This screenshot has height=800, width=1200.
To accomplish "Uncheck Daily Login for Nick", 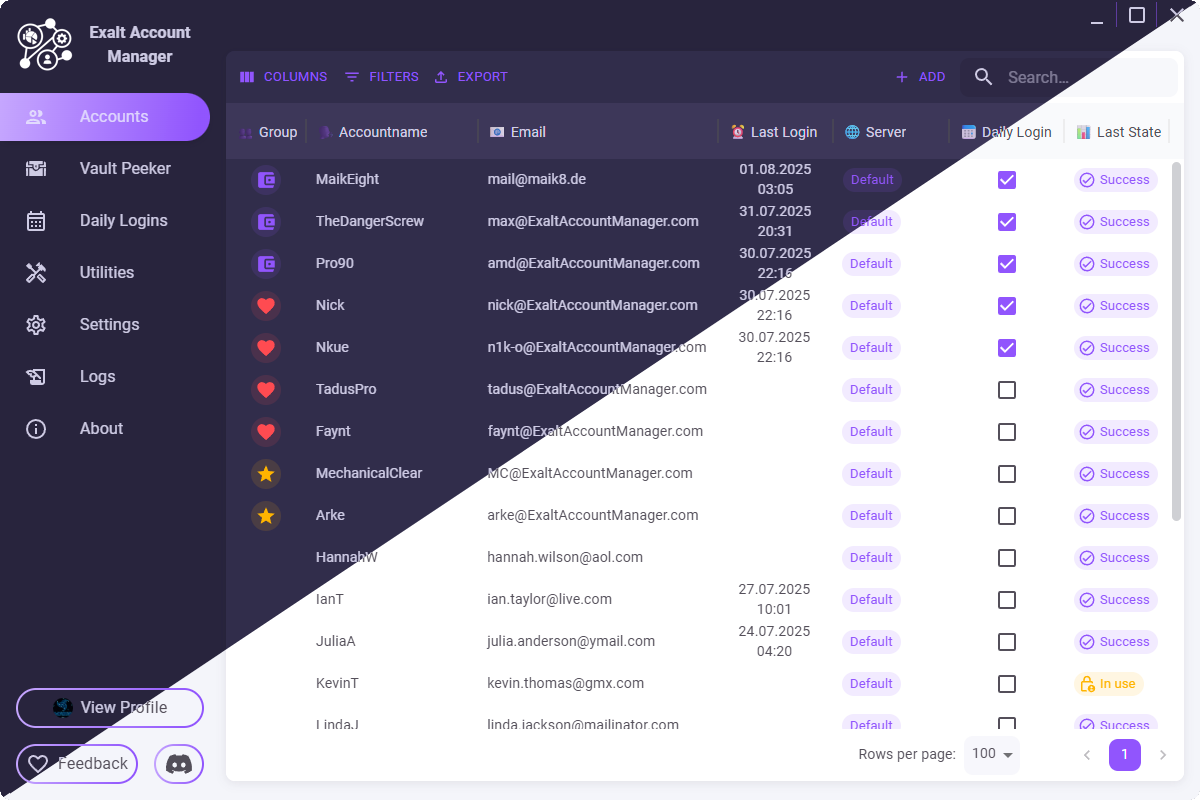I will [x=1007, y=306].
